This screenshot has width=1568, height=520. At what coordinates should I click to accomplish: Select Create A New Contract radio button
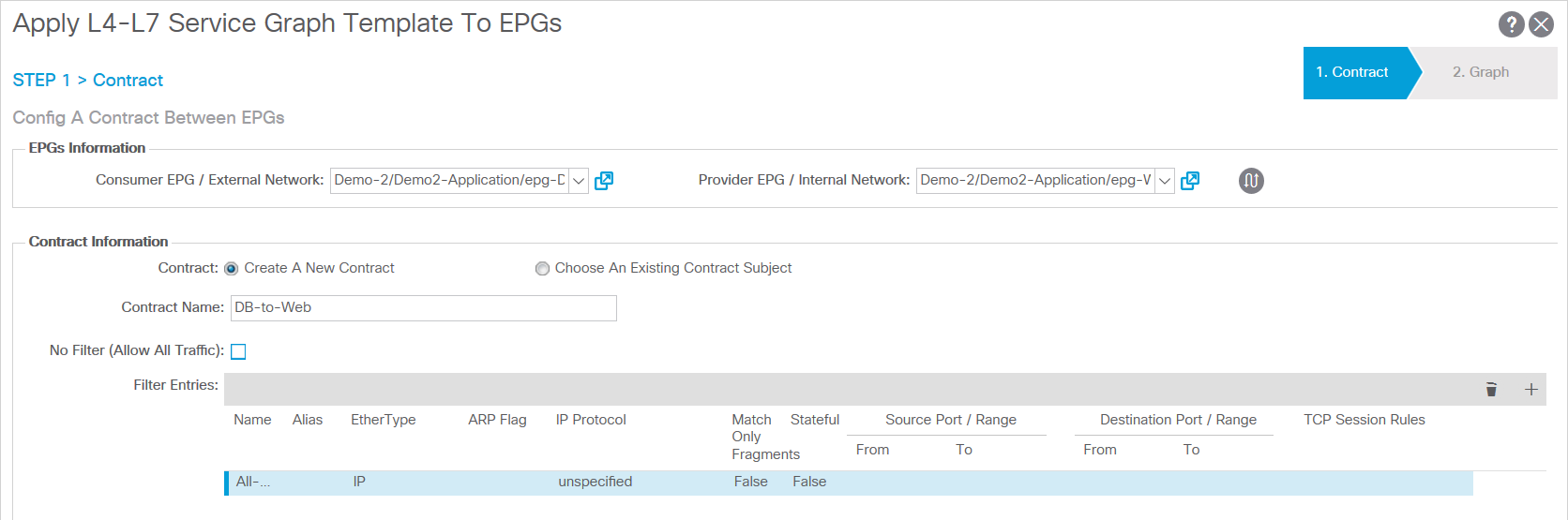232,269
